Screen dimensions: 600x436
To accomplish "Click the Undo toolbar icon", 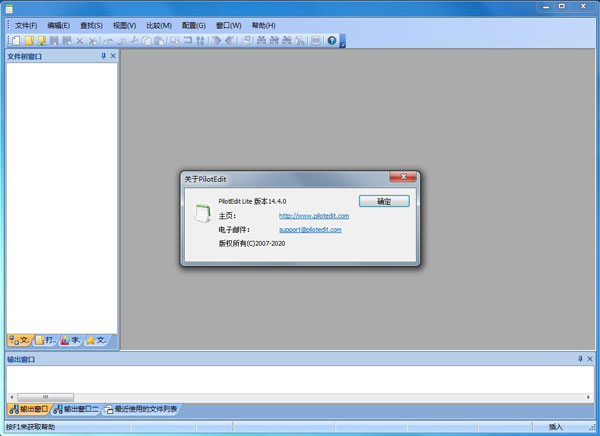I will click(x=108, y=40).
